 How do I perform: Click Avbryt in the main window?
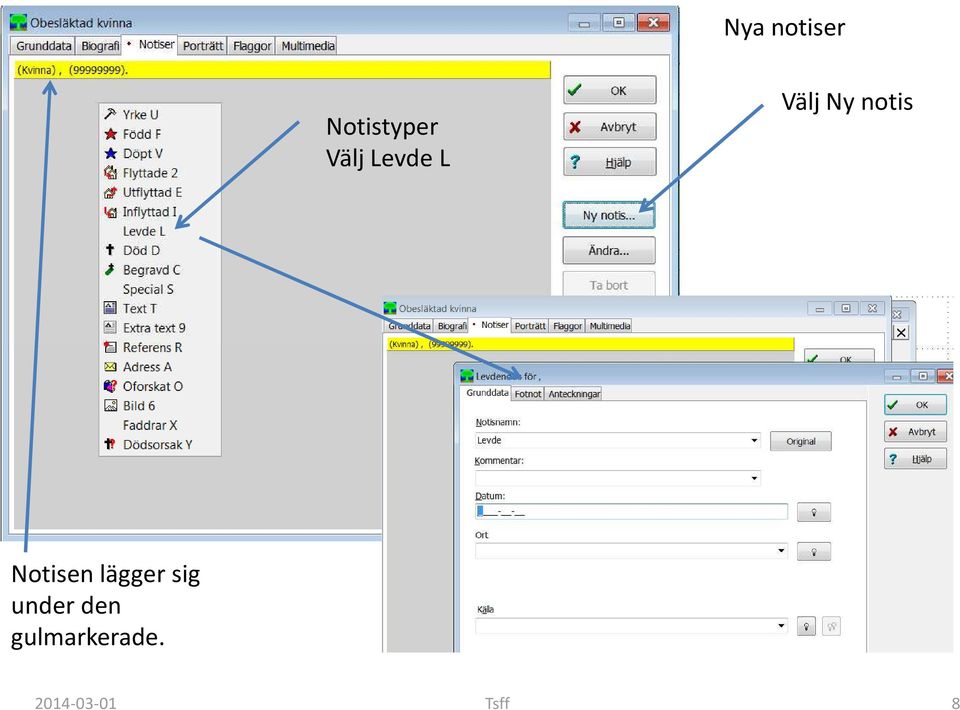tap(610, 127)
